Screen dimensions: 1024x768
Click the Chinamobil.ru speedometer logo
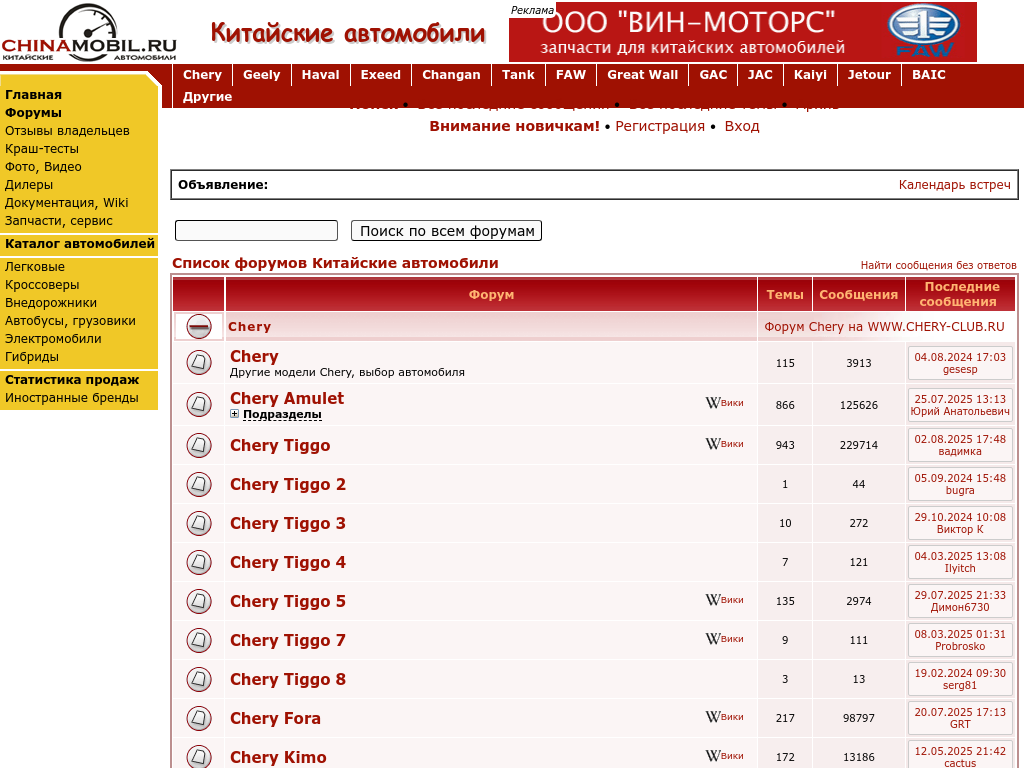click(88, 33)
